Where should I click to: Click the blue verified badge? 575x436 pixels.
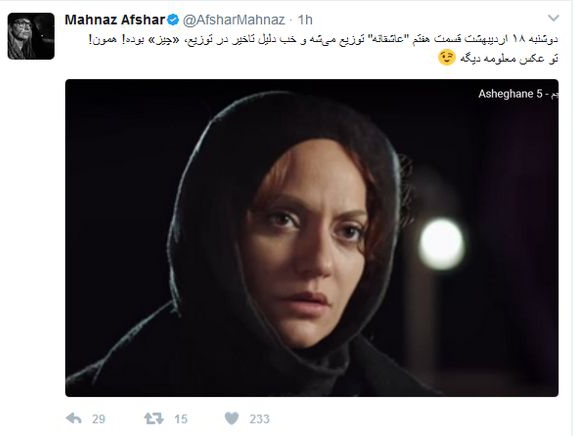(x=173, y=20)
